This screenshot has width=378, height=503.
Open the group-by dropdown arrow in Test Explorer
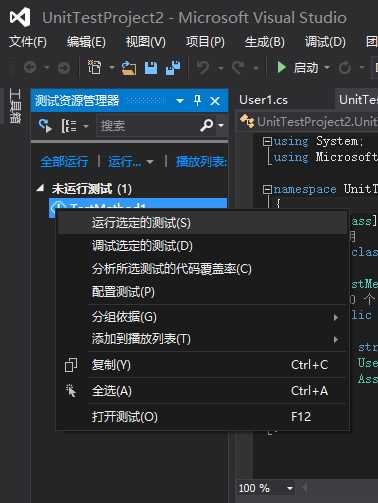point(86,126)
